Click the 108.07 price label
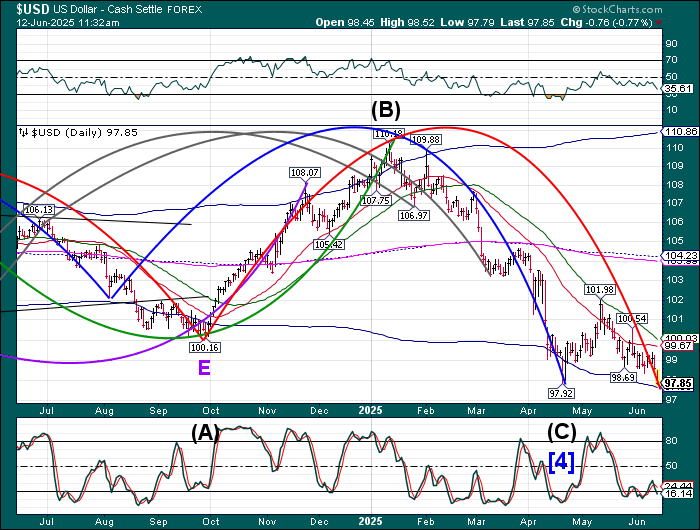Image resolution: width=700 pixels, height=530 pixels. pyautogui.click(x=304, y=173)
